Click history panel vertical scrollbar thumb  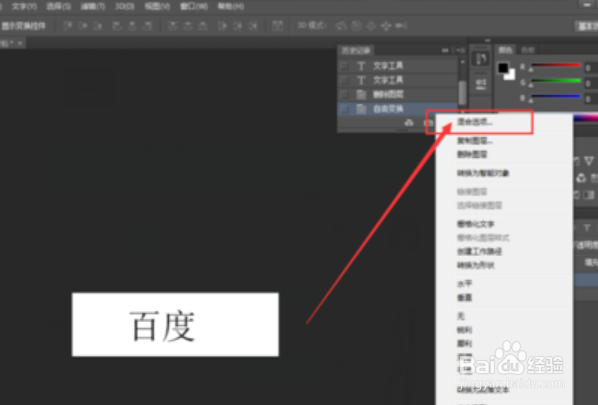coord(462,93)
